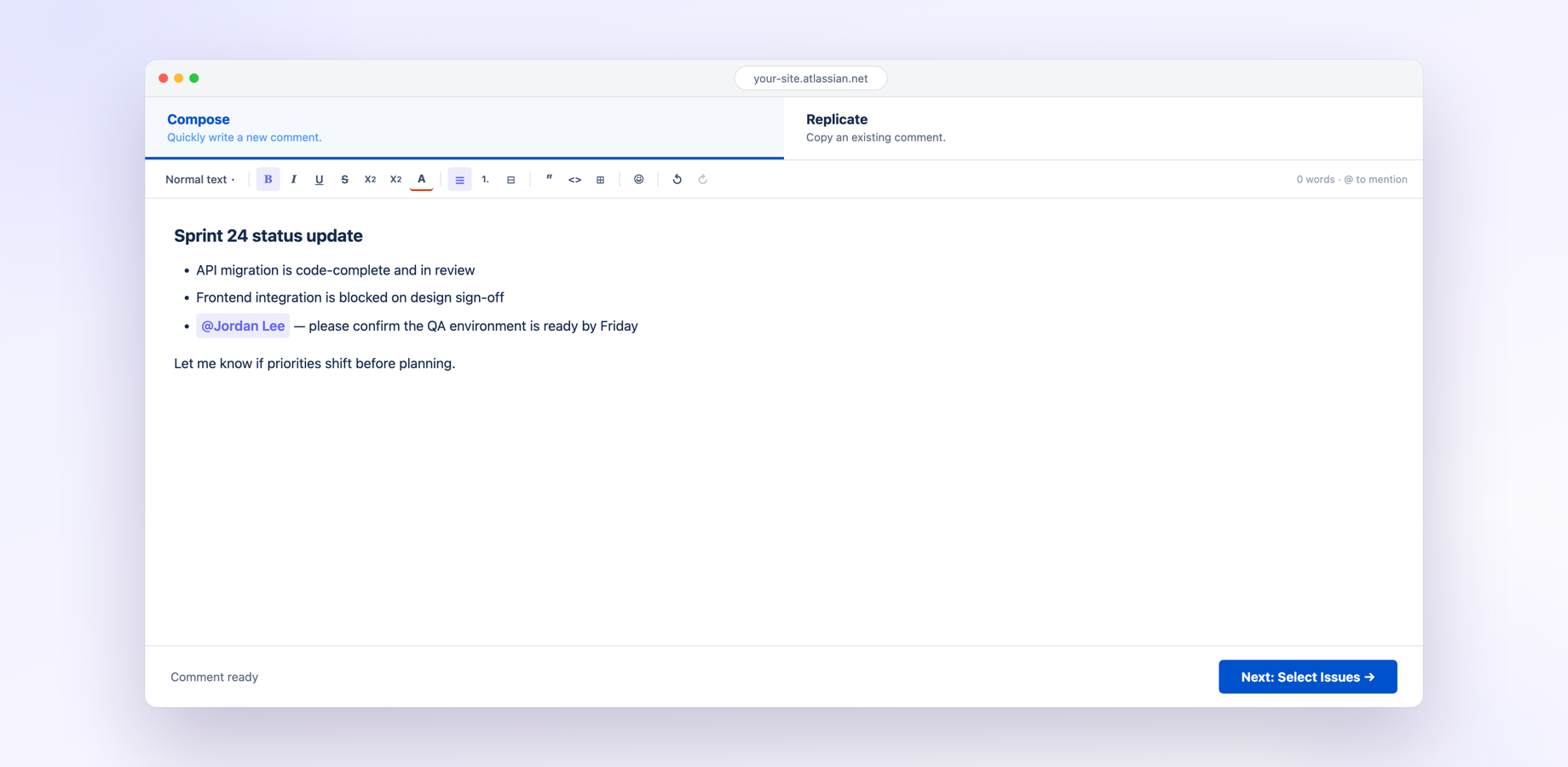Click the '0 words · @ to mention' counter
1568x767 pixels.
point(1352,179)
